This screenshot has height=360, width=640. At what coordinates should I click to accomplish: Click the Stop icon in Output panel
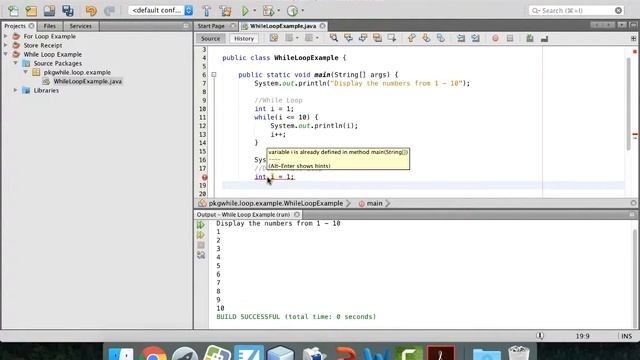tap(200, 245)
